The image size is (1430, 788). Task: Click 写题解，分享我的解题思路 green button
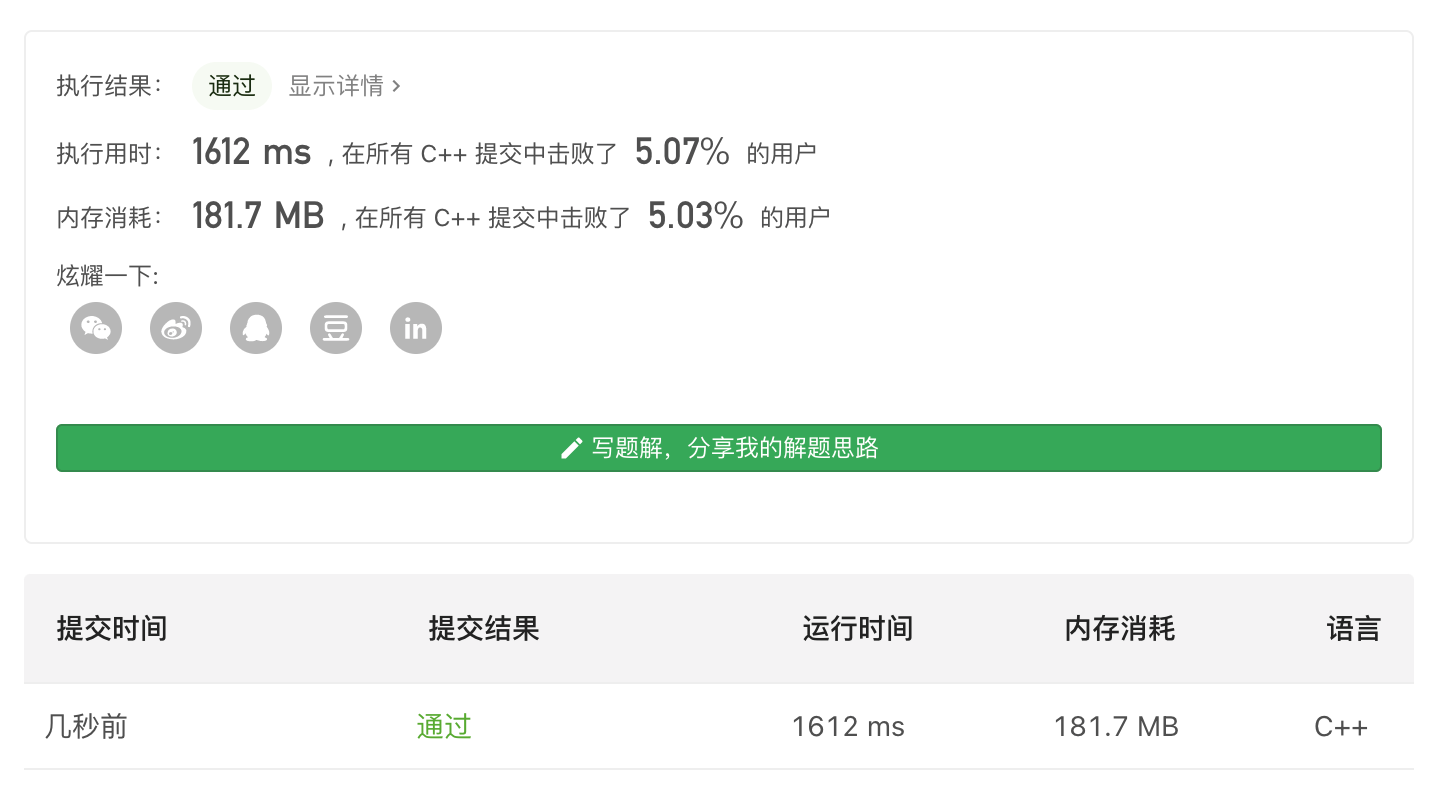(719, 448)
